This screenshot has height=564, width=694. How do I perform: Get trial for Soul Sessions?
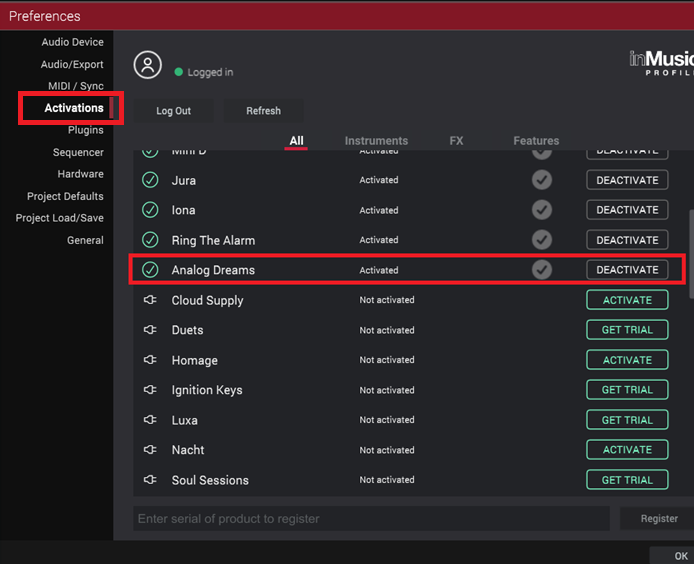[627, 479]
